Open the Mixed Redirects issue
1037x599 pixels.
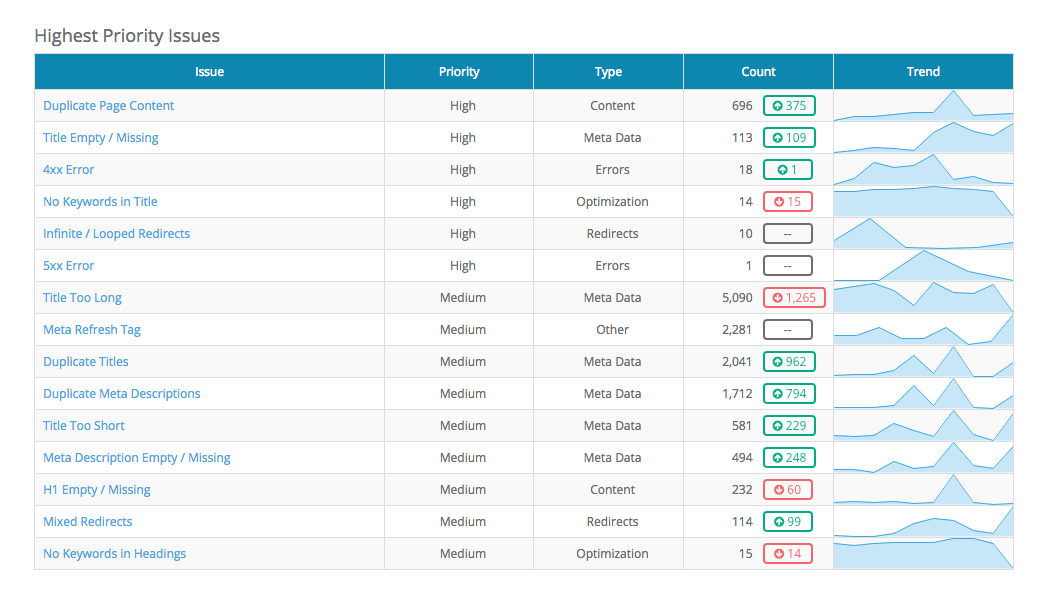click(x=87, y=522)
